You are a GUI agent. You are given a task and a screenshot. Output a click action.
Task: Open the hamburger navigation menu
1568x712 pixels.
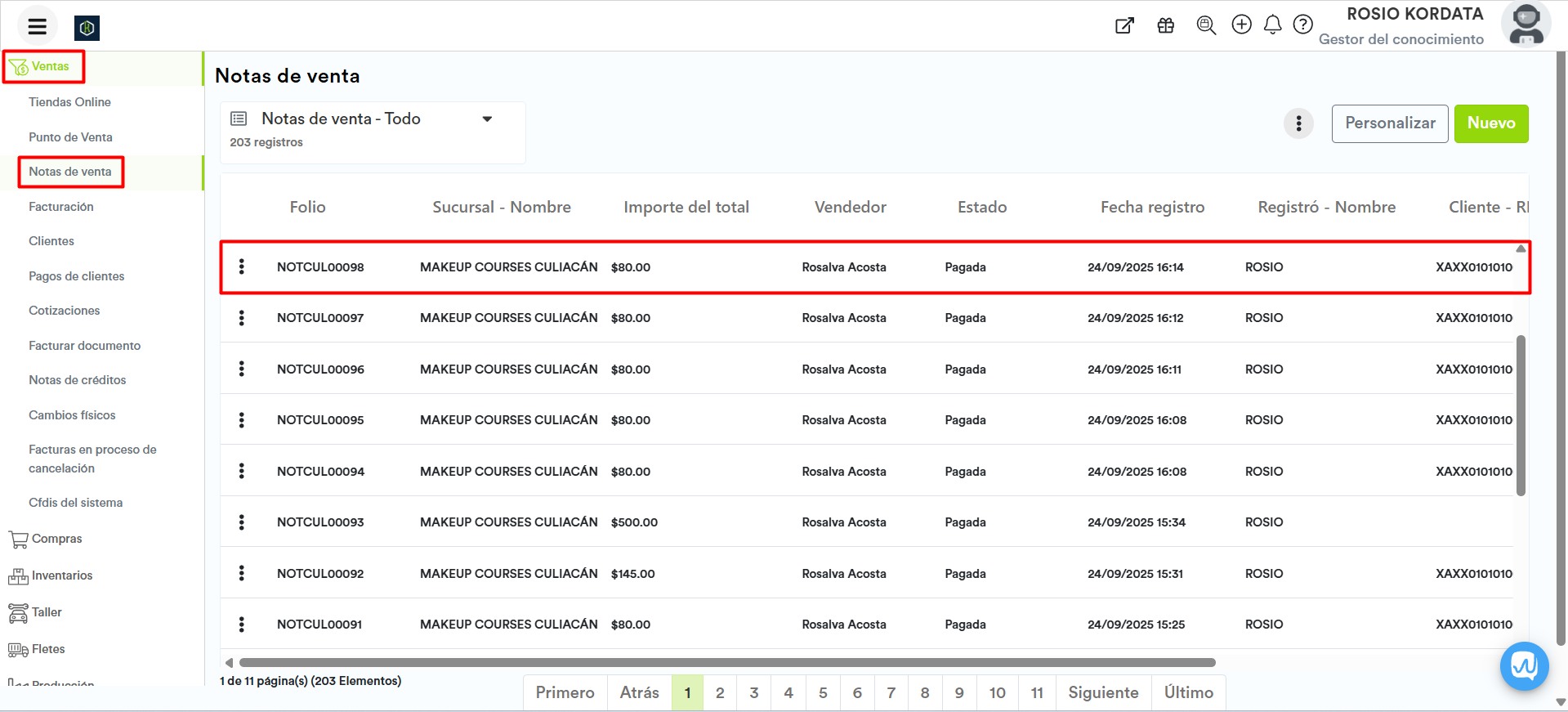coord(37,27)
